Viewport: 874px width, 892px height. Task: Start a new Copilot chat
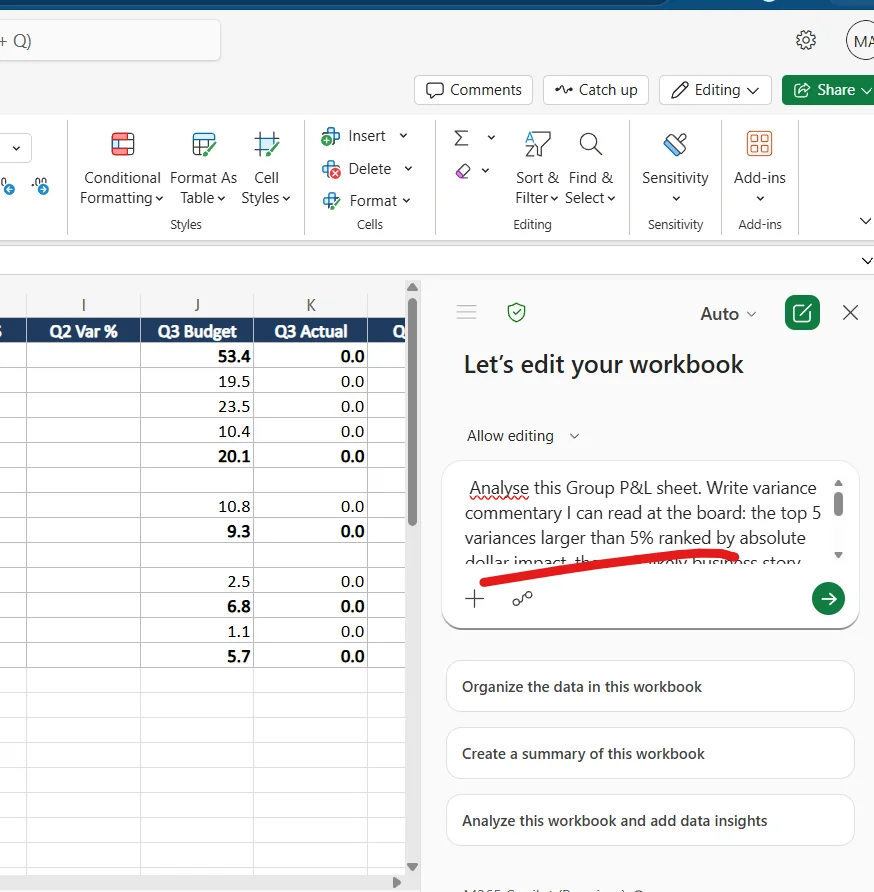802,313
